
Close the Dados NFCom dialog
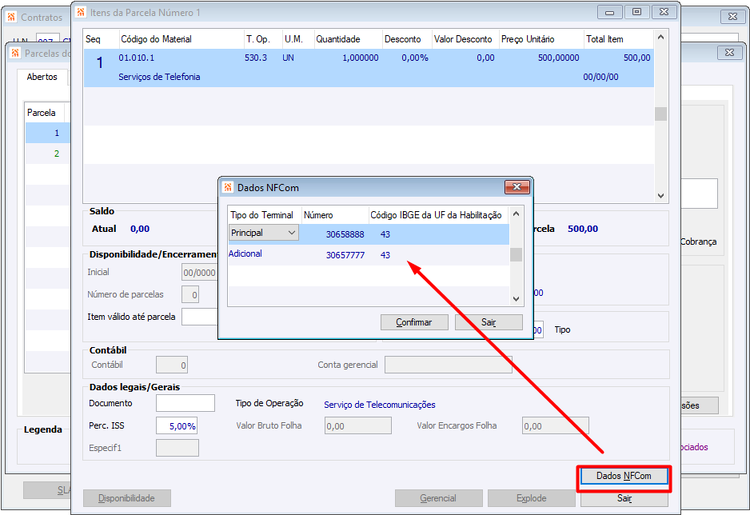(x=517, y=187)
